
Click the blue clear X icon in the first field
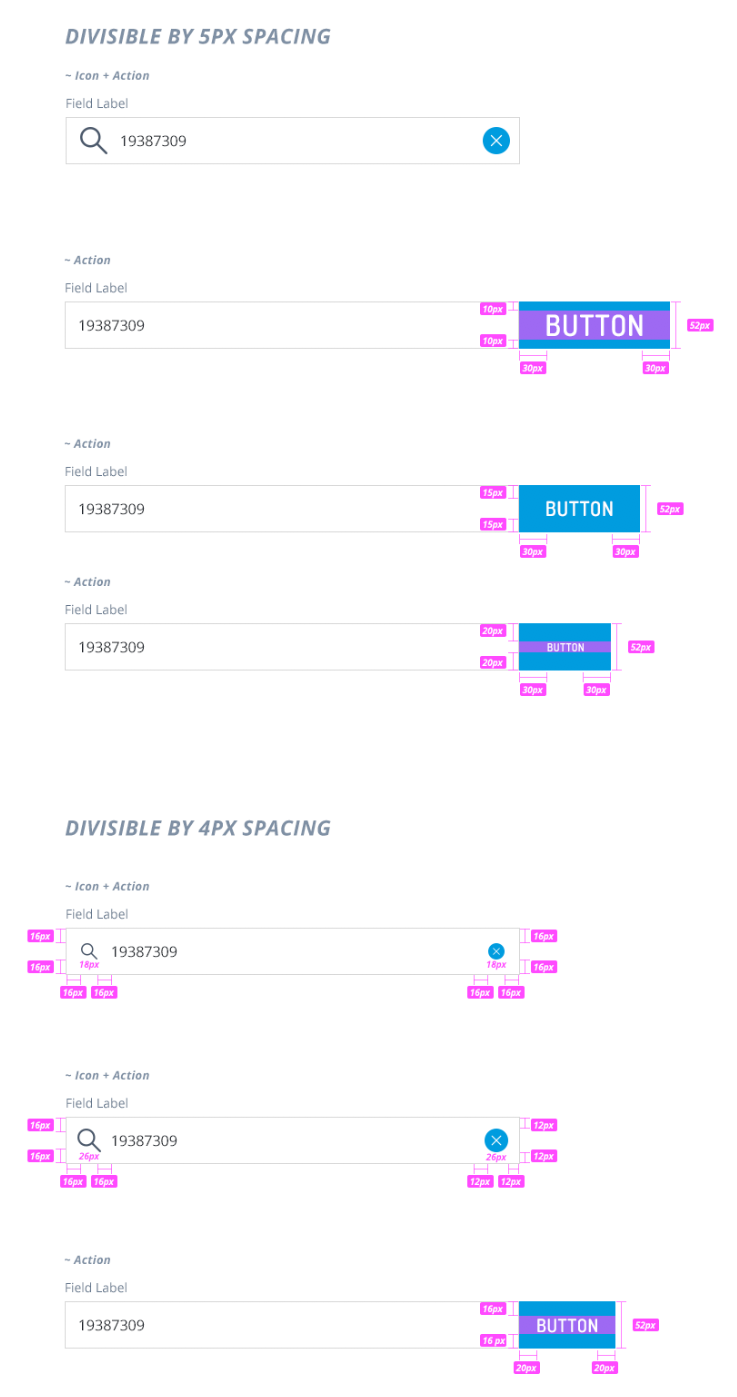coord(496,140)
